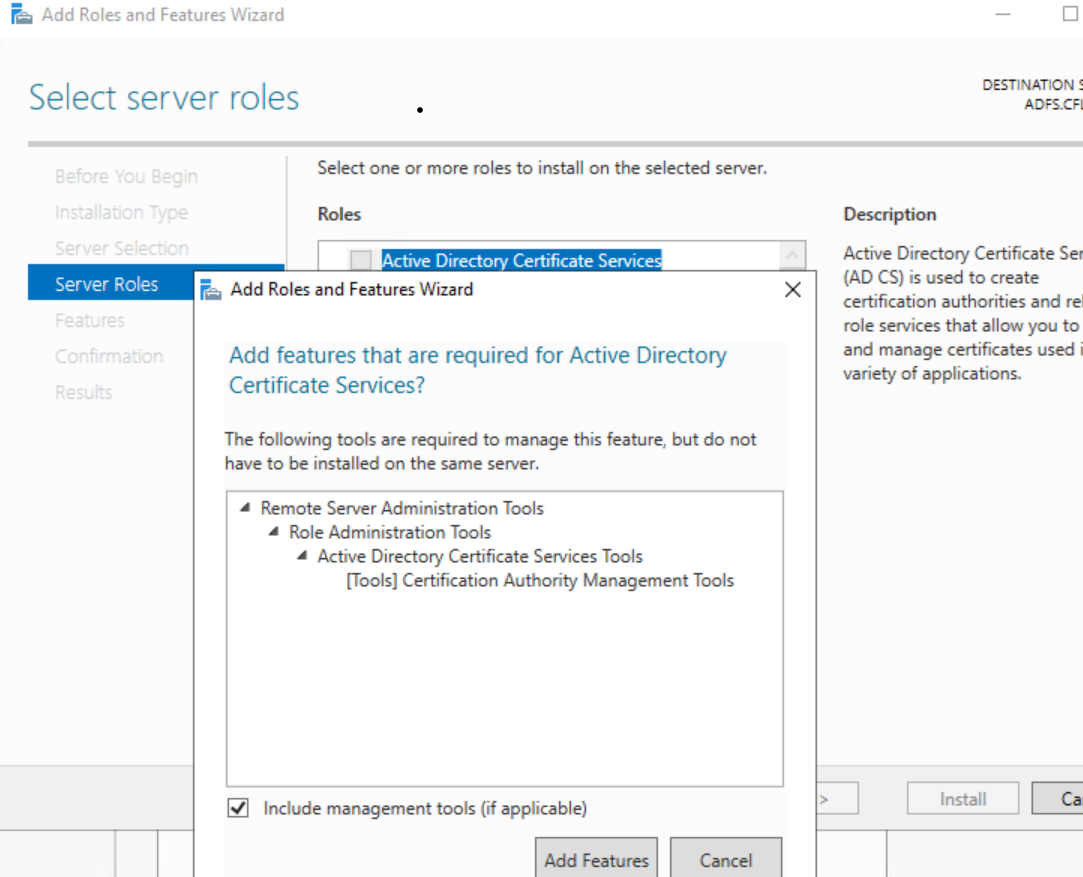Check Active Directory Certificate Services checkbox

pos(361,260)
